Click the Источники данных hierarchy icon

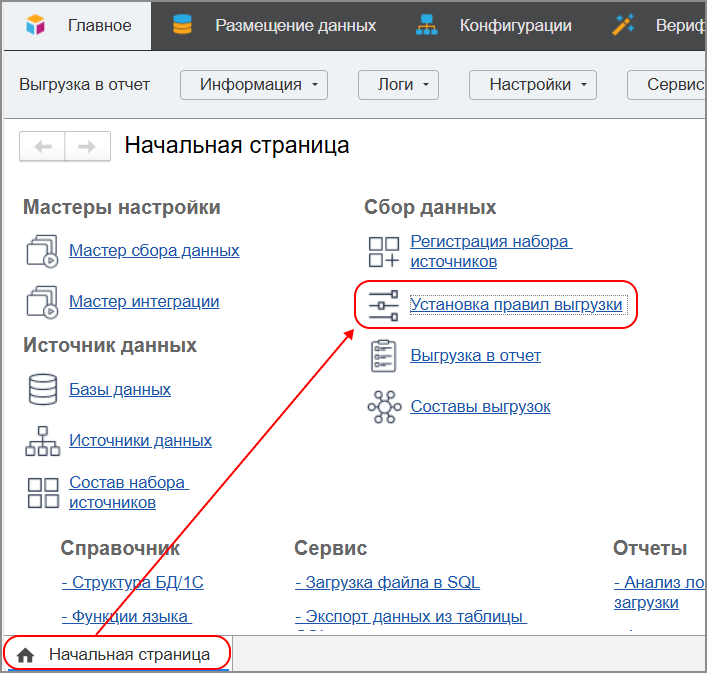click(x=43, y=441)
